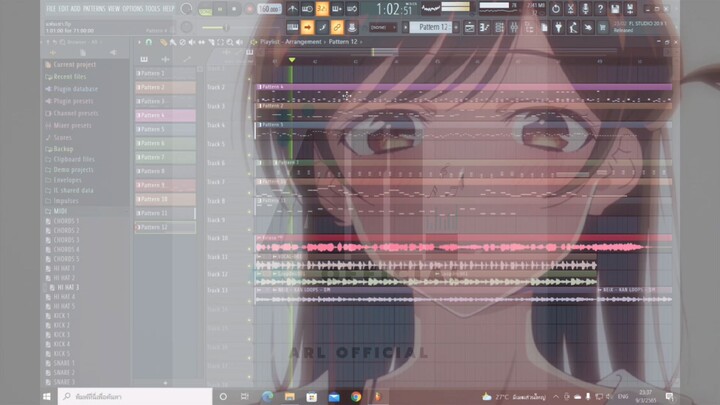This screenshot has height=405, width=720.
Task: Toggle overdub blend recording
Action: click(x=337, y=8)
